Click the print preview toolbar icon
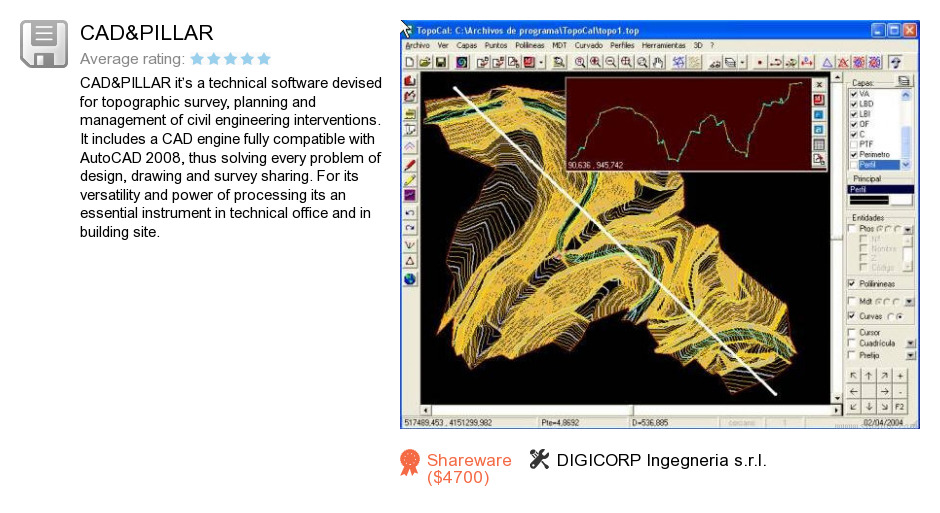 pyautogui.click(x=559, y=62)
